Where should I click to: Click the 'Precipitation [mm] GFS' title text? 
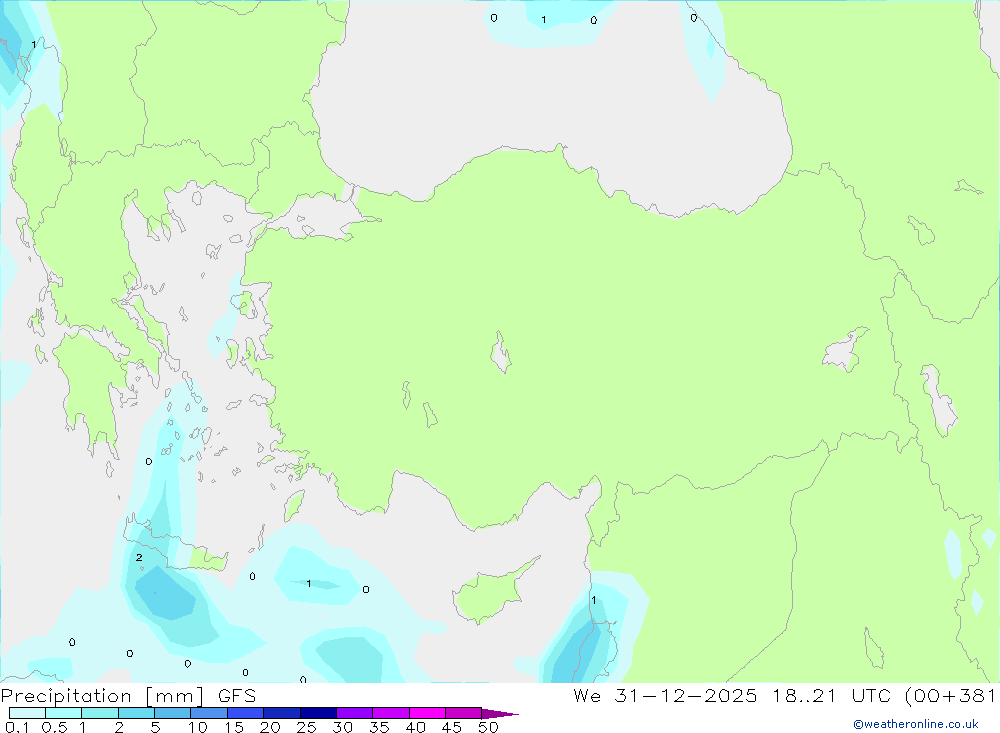coord(128,696)
